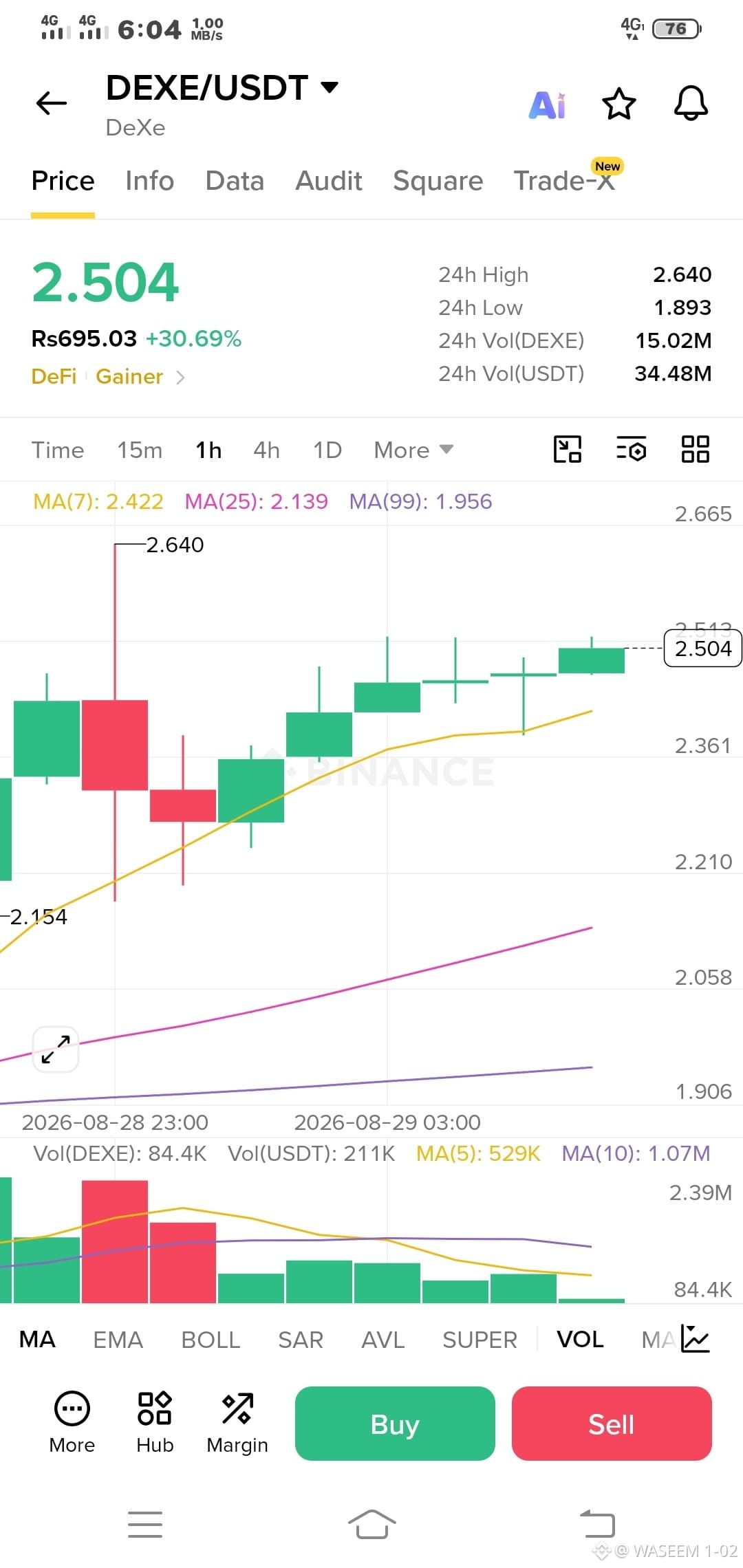Tap Vol(DEXE): 84.4K label
Image resolution: width=743 pixels, height=1568 pixels.
120,1153
